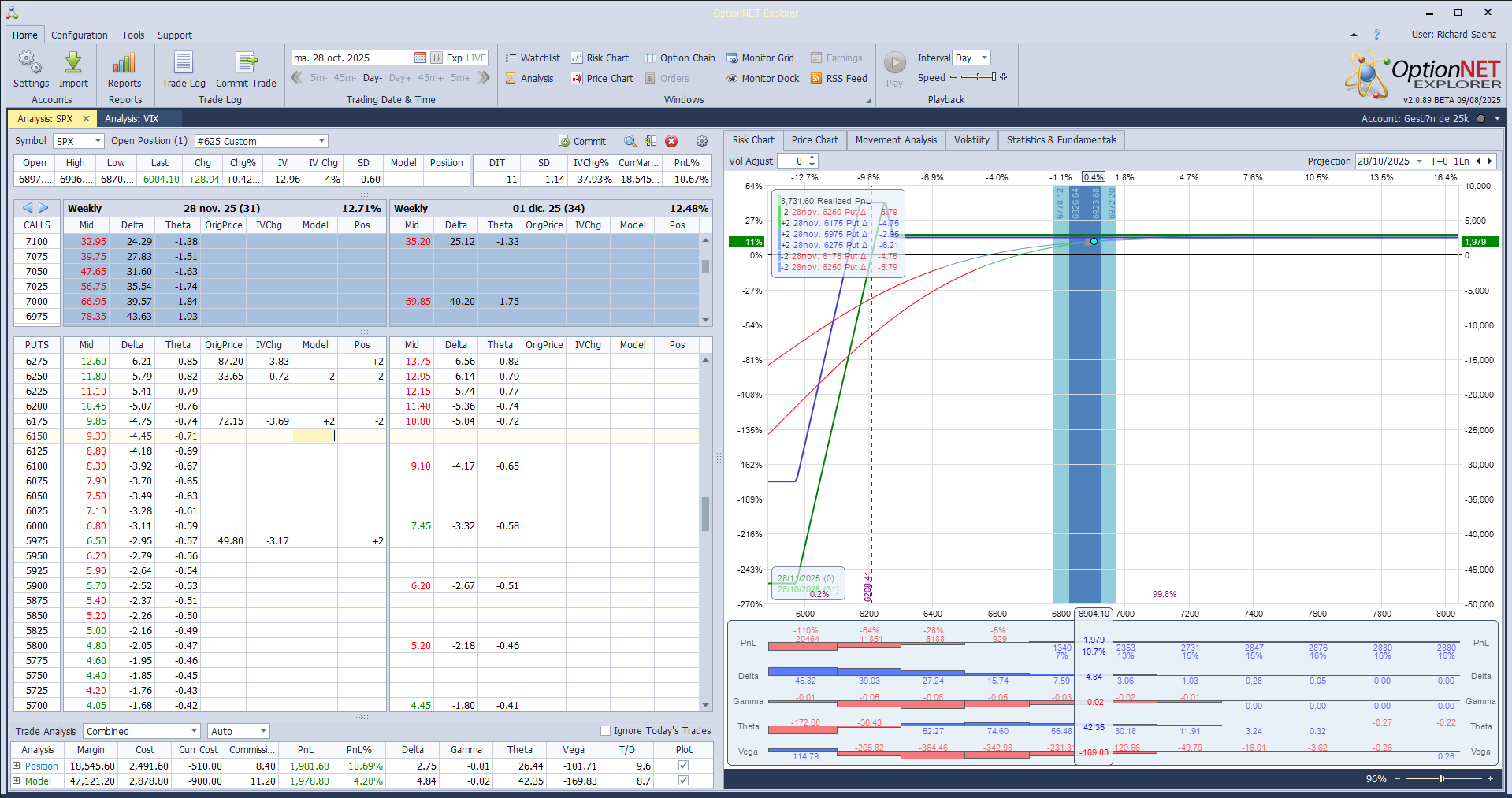Click the rewind double-chevron date arrow
Screen dimensions: 1512x798
[297, 78]
